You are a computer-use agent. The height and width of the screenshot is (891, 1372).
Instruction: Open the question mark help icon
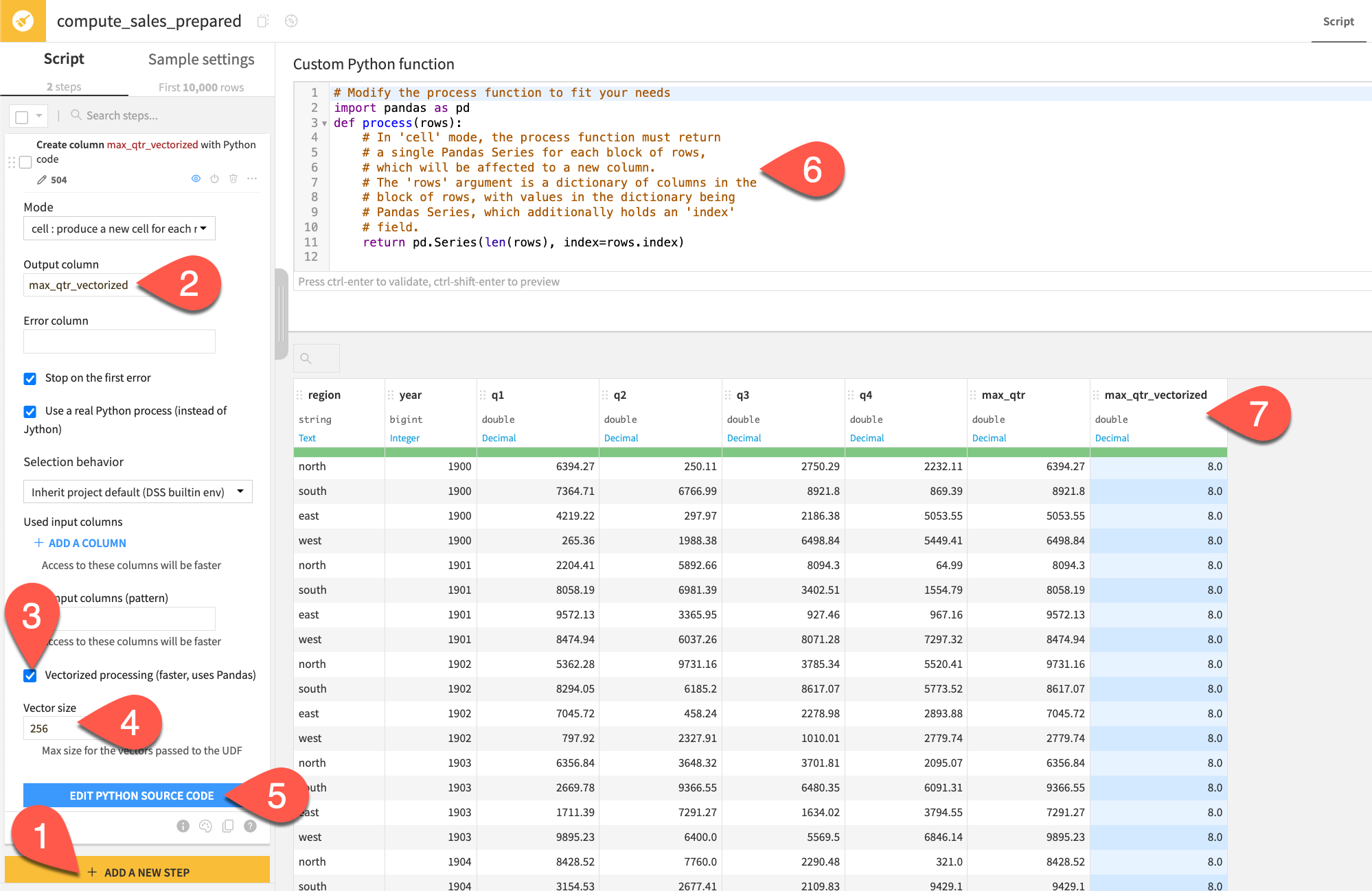[250, 826]
